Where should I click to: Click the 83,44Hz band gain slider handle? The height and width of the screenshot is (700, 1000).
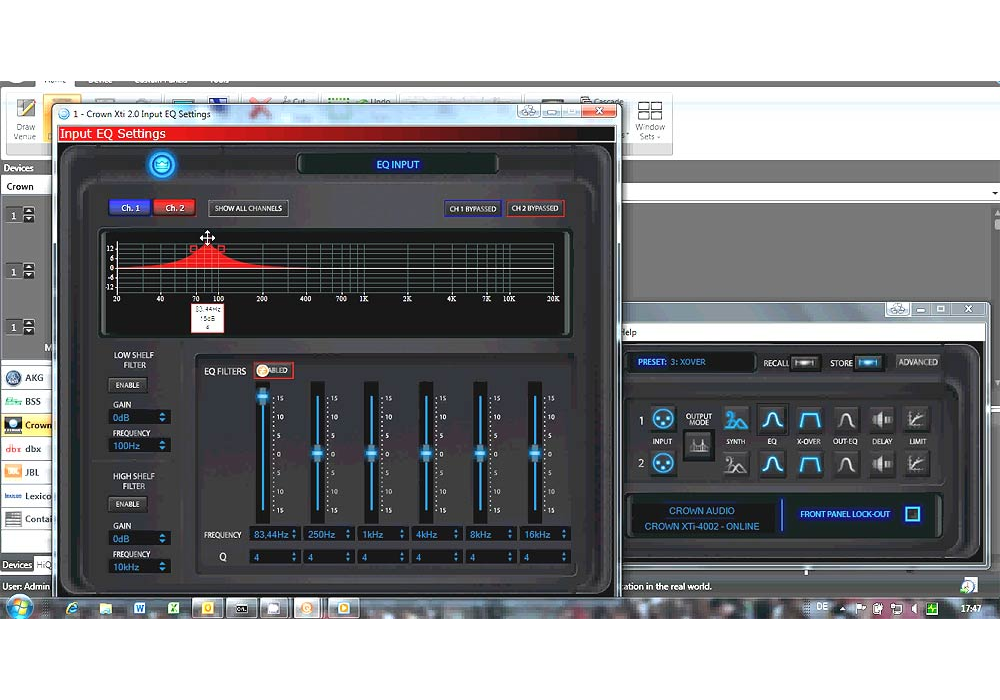(263, 397)
